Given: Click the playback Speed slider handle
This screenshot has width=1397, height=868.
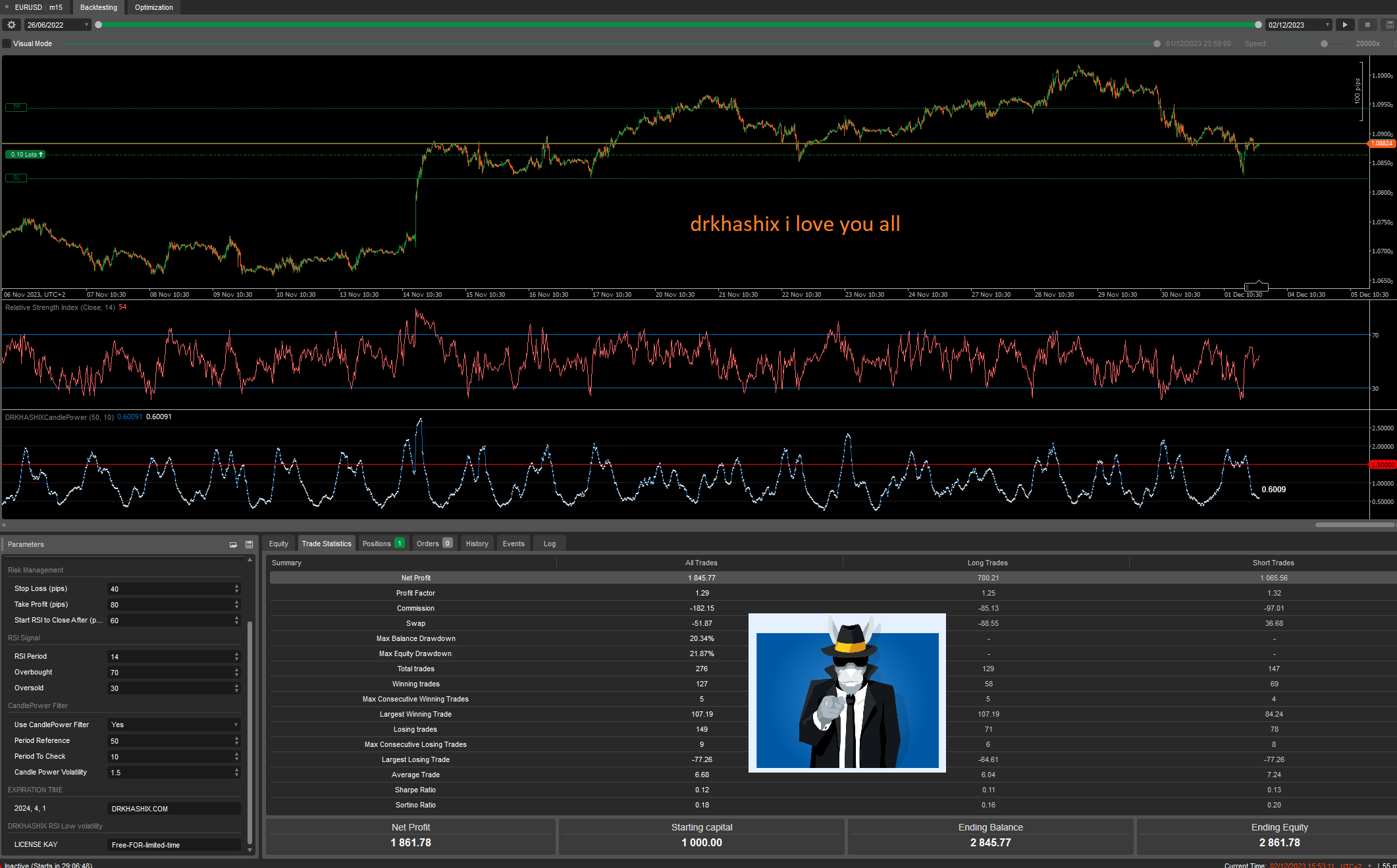Looking at the screenshot, I should click(1323, 43).
